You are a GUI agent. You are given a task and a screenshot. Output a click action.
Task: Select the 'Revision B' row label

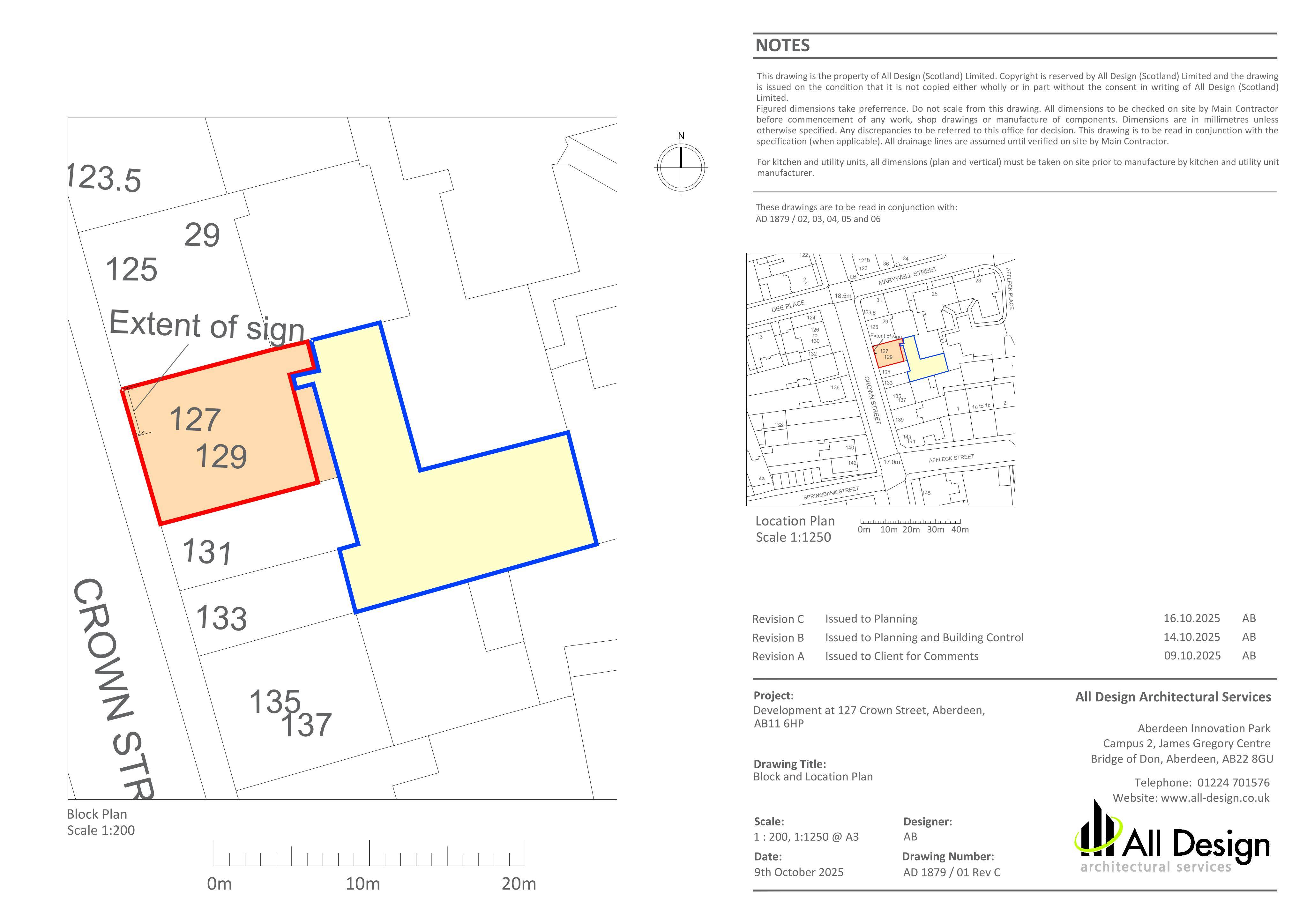pyautogui.click(x=778, y=637)
